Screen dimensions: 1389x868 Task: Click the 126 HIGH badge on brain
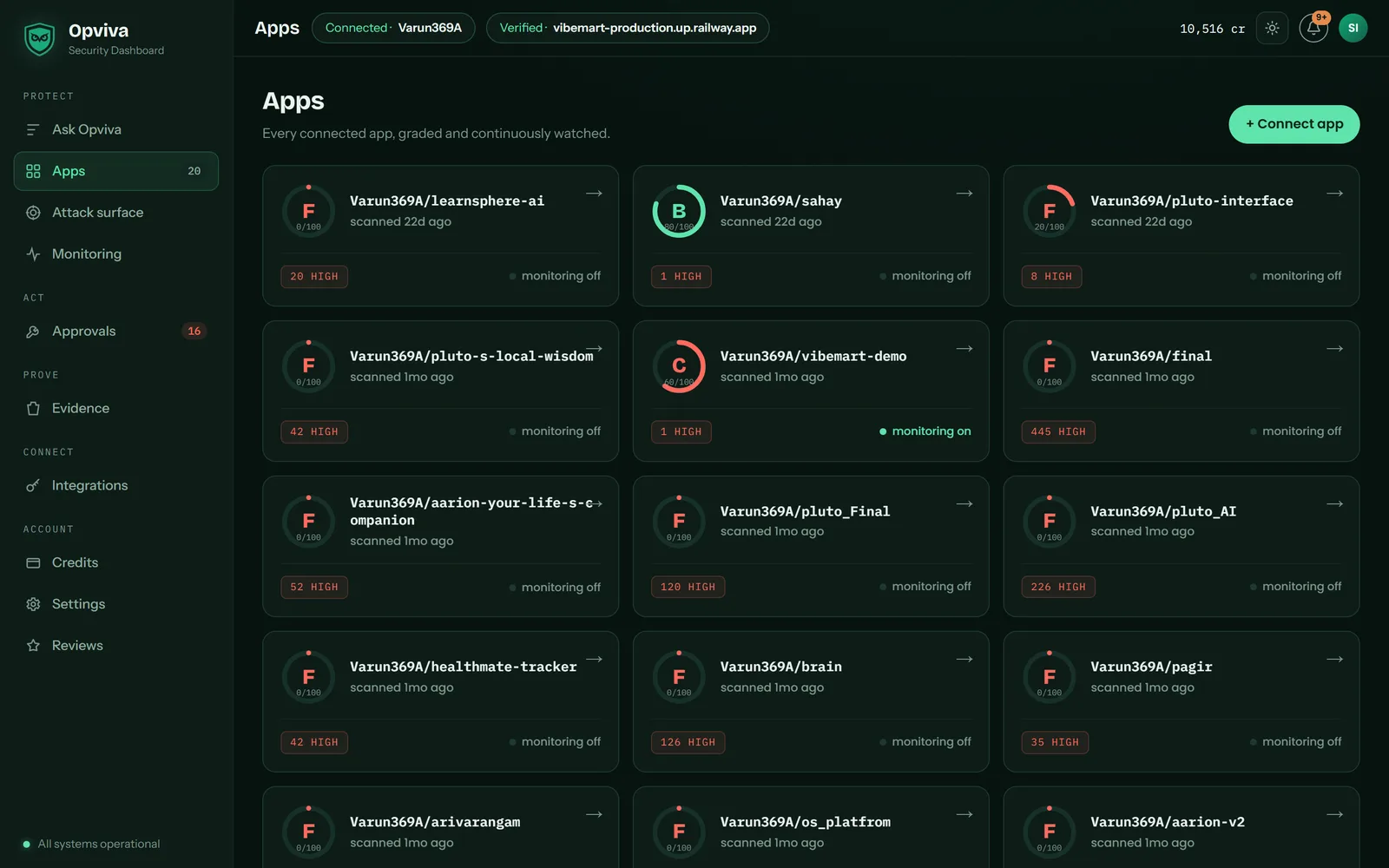pos(688,743)
